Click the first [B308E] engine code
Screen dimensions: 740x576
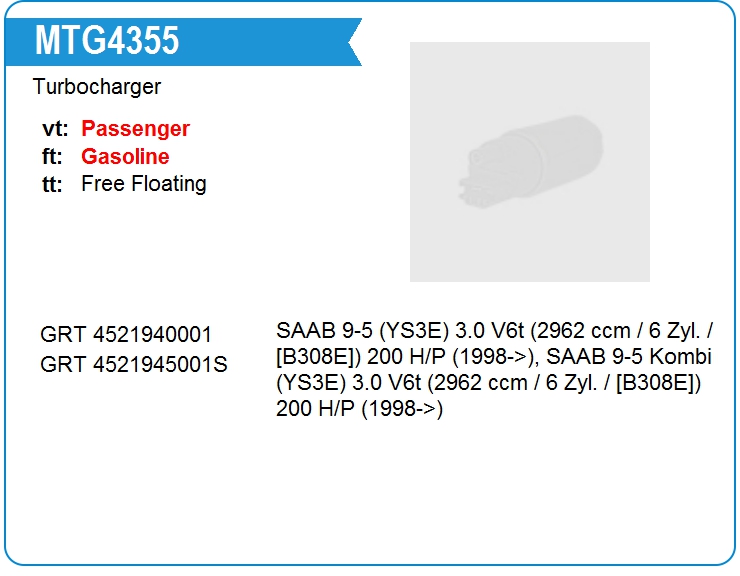(318, 357)
